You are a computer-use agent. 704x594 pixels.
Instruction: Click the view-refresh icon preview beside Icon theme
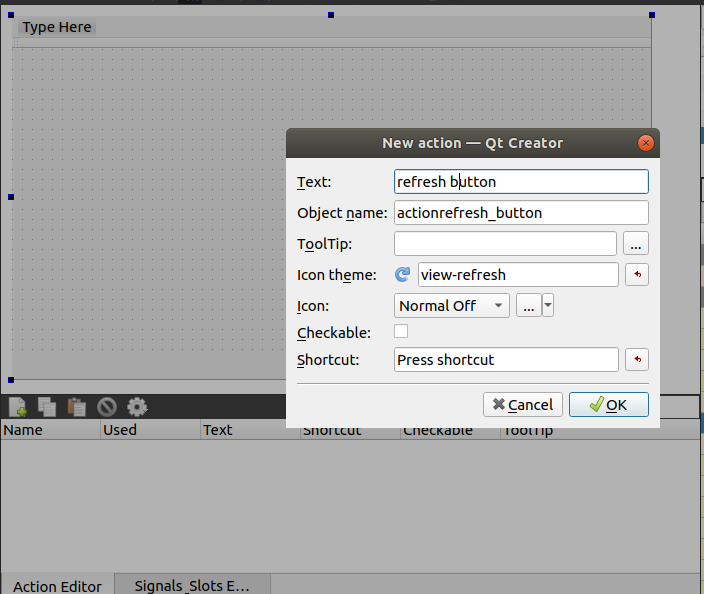(x=402, y=274)
